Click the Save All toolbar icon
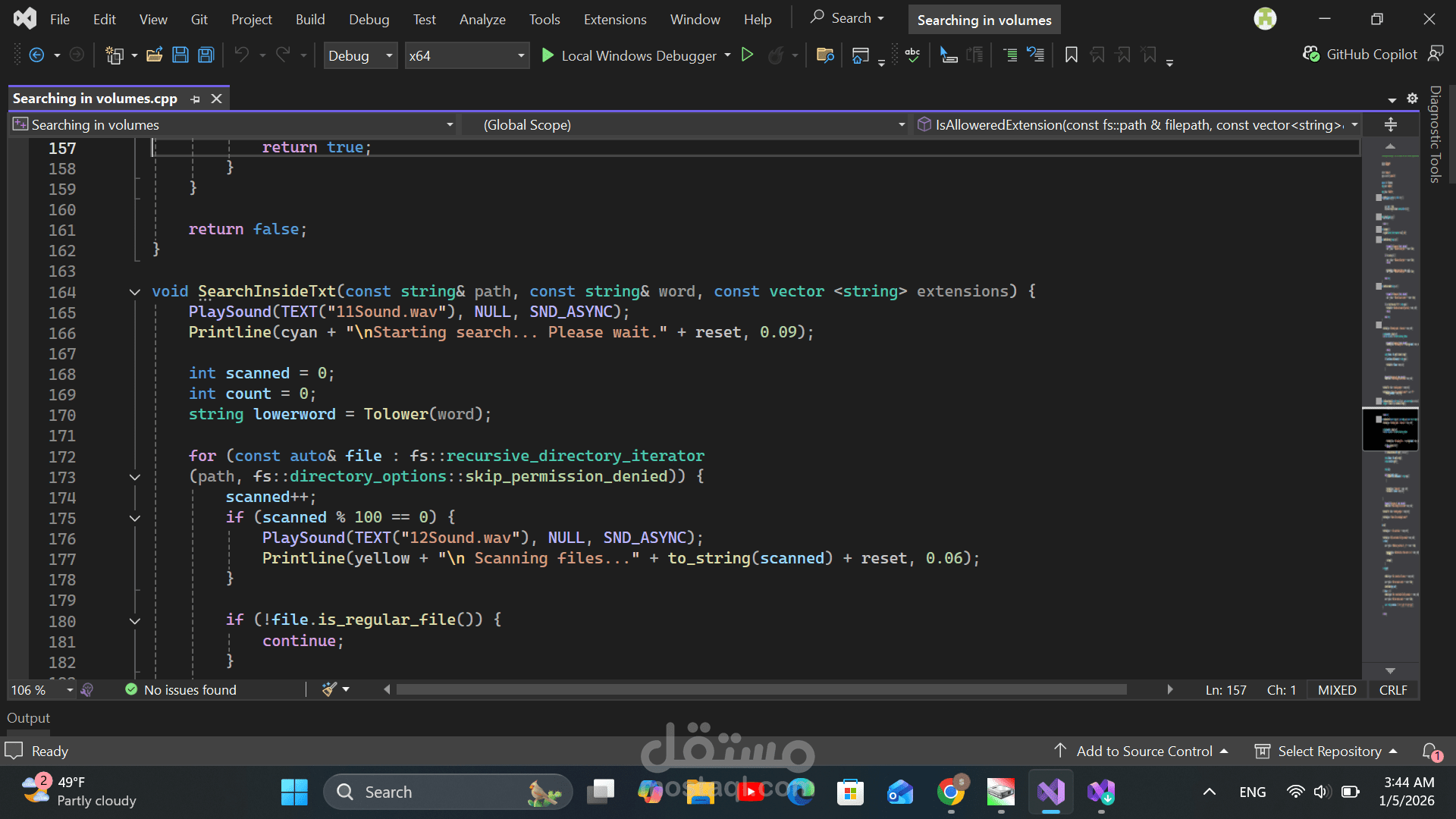 point(206,55)
